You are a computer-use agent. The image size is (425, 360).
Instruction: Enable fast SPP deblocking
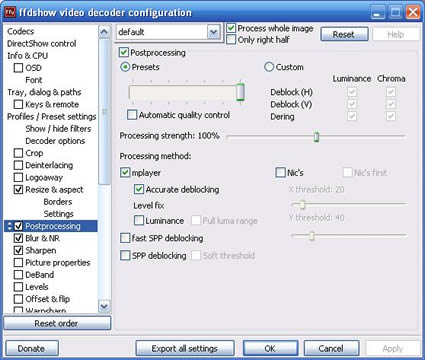tap(125, 238)
